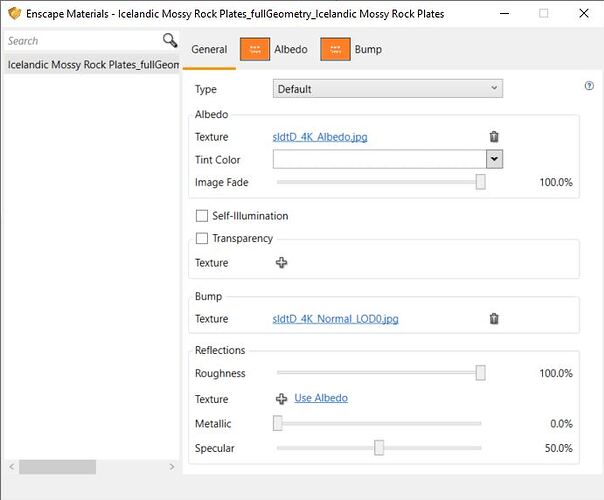
Task: Enable the Transparency checkbox
Action: coord(202,238)
